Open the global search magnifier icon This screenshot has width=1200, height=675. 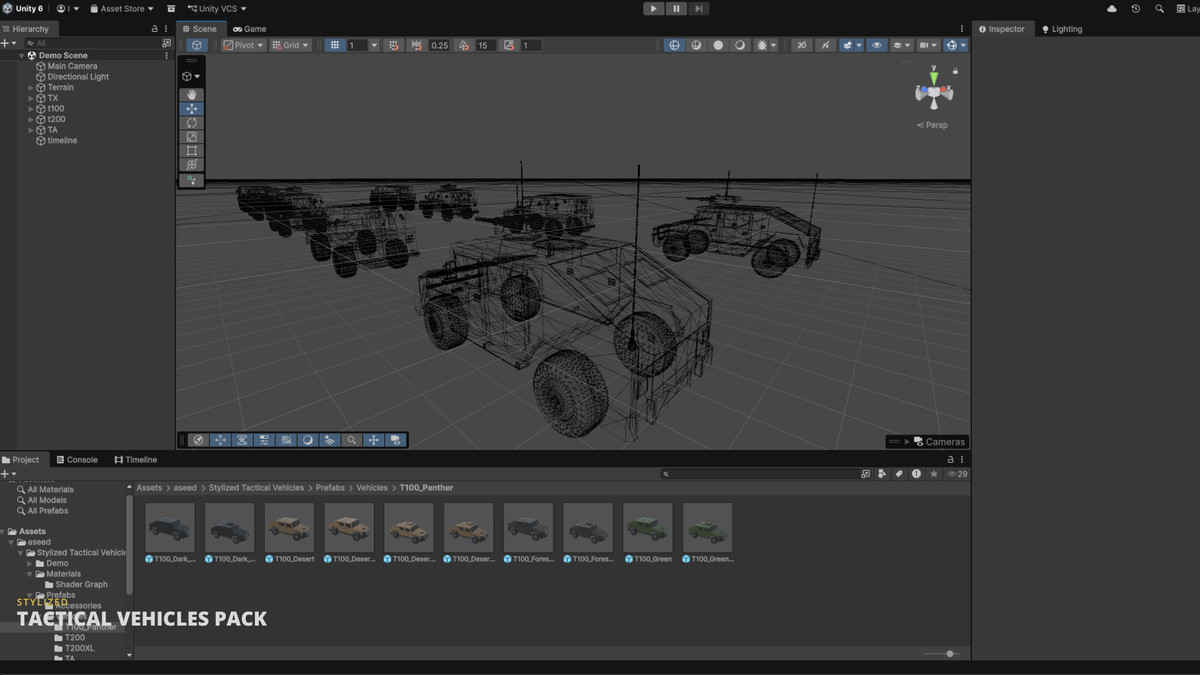pos(1159,9)
